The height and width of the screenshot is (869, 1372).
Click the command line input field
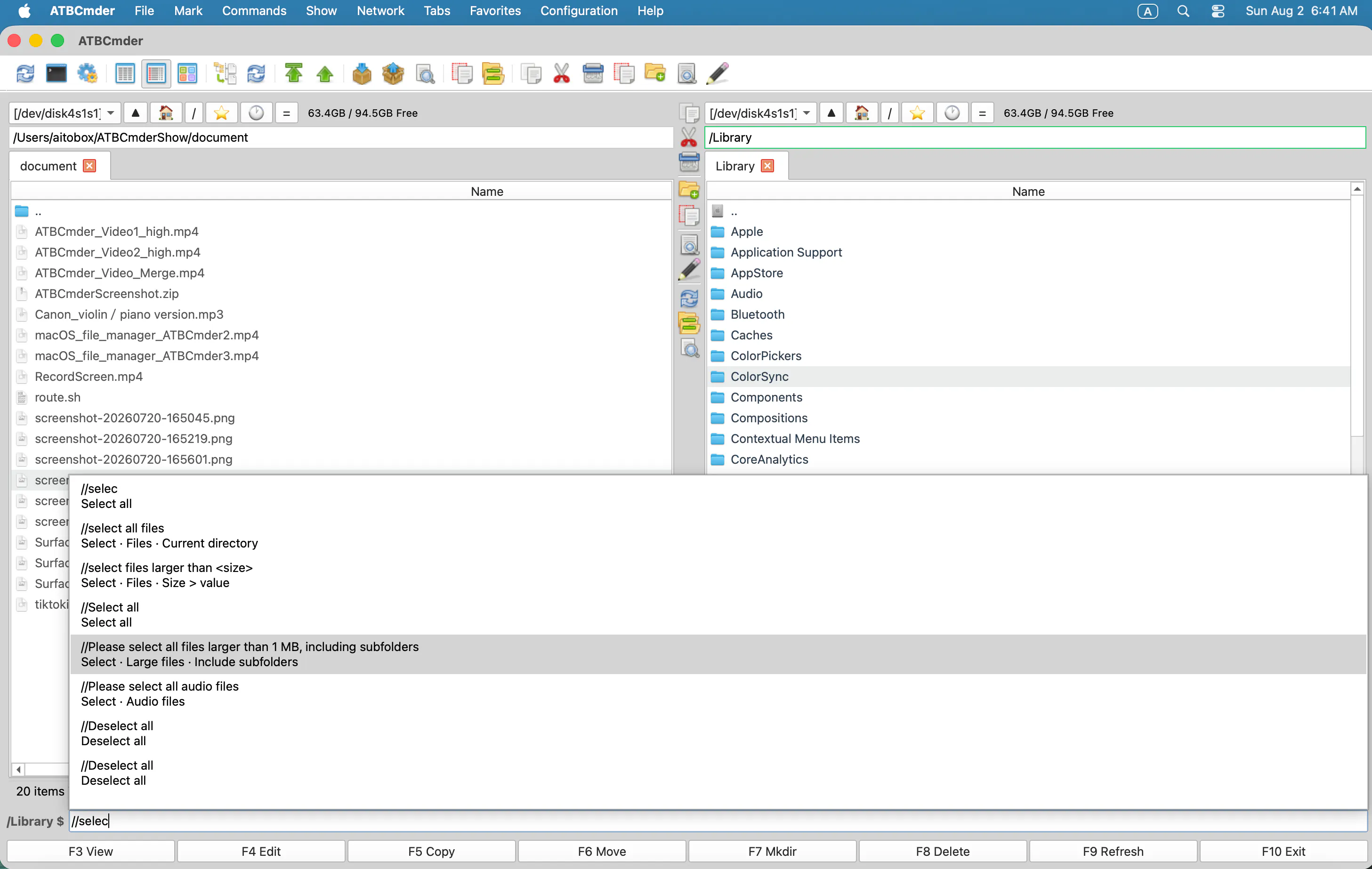[718, 821]
